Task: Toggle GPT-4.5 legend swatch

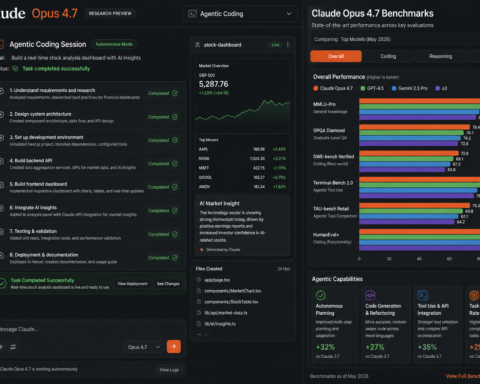Action: 363,88
